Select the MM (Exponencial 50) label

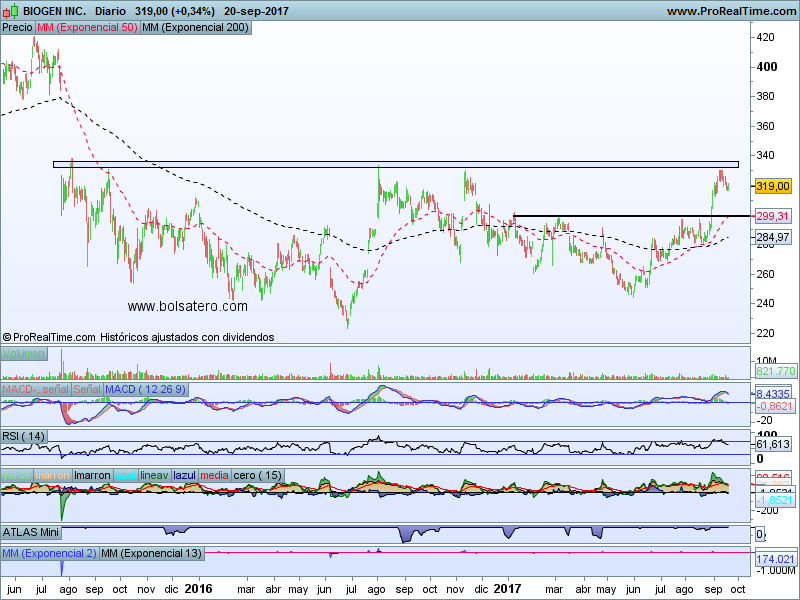point(87,28)
